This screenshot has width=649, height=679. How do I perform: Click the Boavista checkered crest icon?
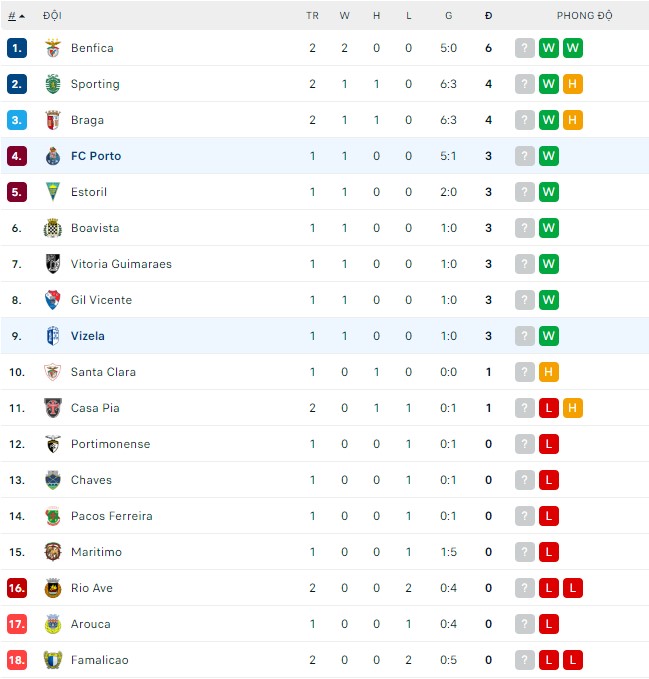point(53,228)
